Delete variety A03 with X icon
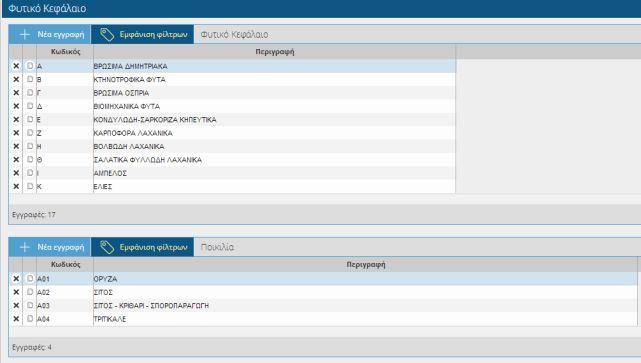 [16, 305]
